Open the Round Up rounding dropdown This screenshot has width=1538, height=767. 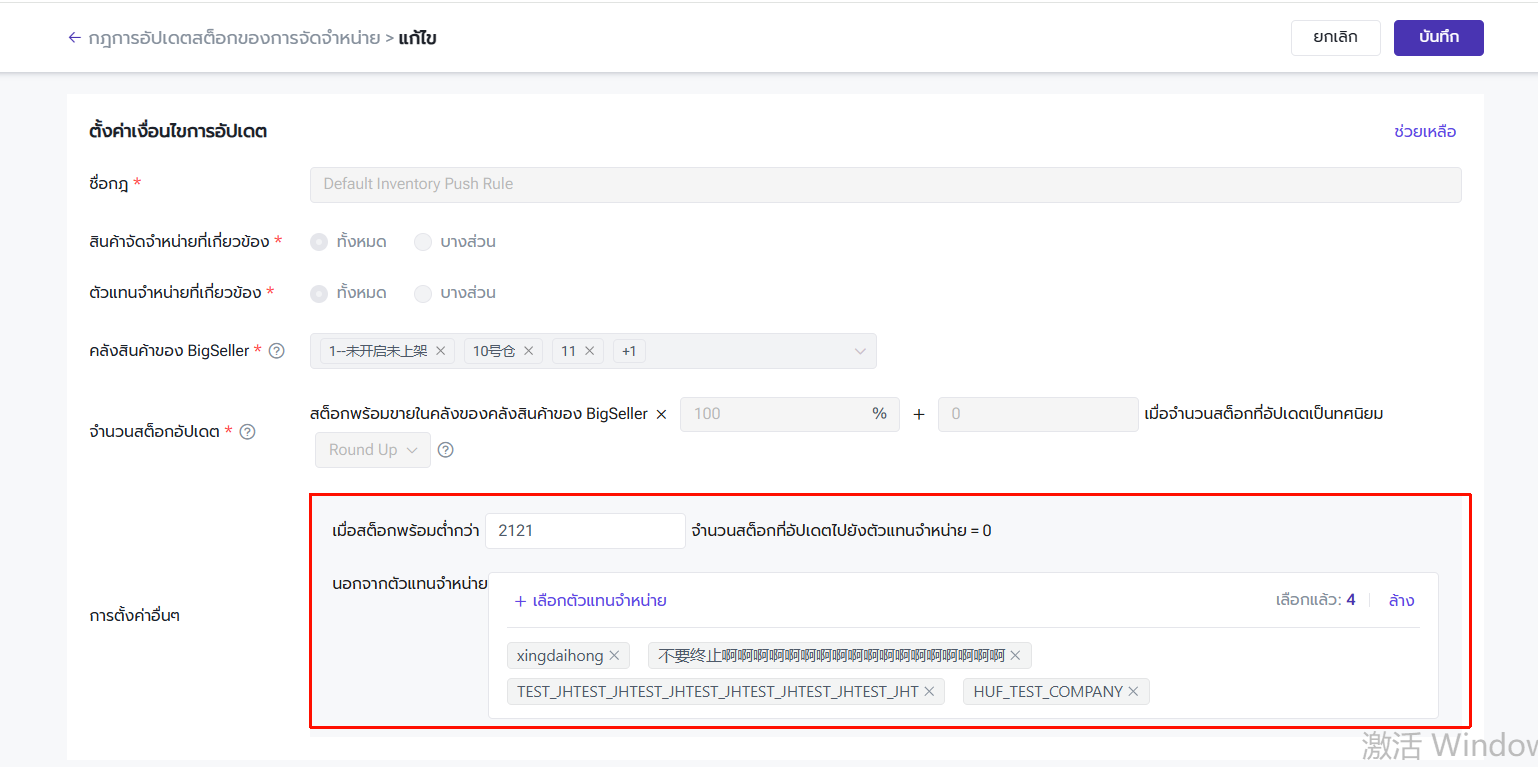[x=373, y=450]
